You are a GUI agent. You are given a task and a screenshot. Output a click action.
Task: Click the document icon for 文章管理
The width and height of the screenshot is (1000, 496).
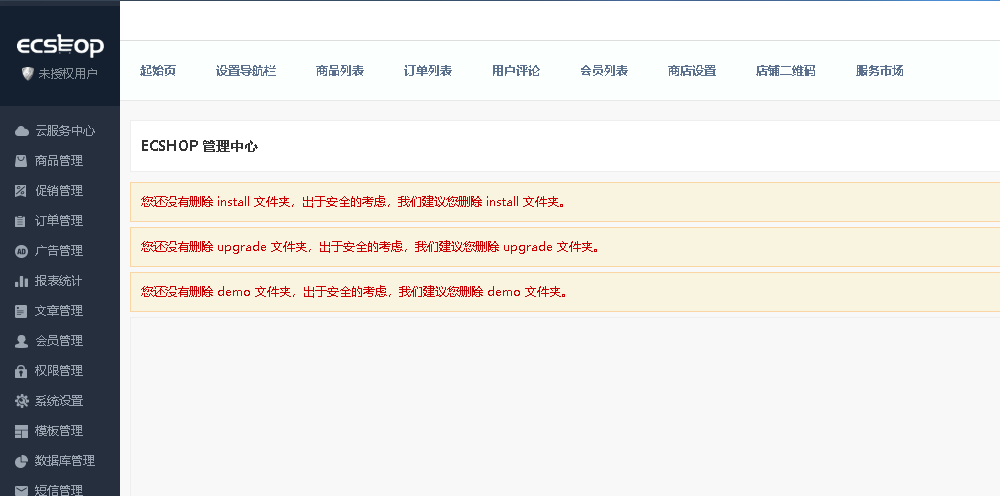pyautogui.click(x=21, y=311)
